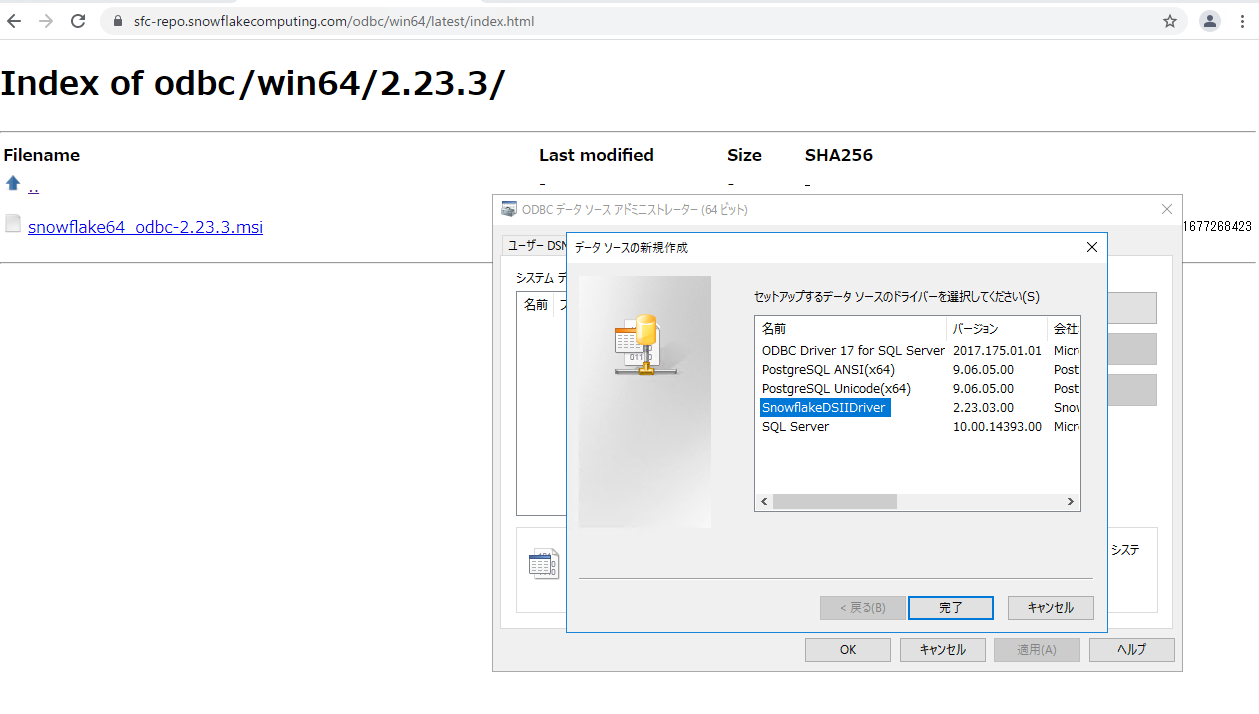Select PostgreSQL ANSI(x64) driver row
The height and width of the screenshot is (714, 1259).
click(x=828, y=370)
